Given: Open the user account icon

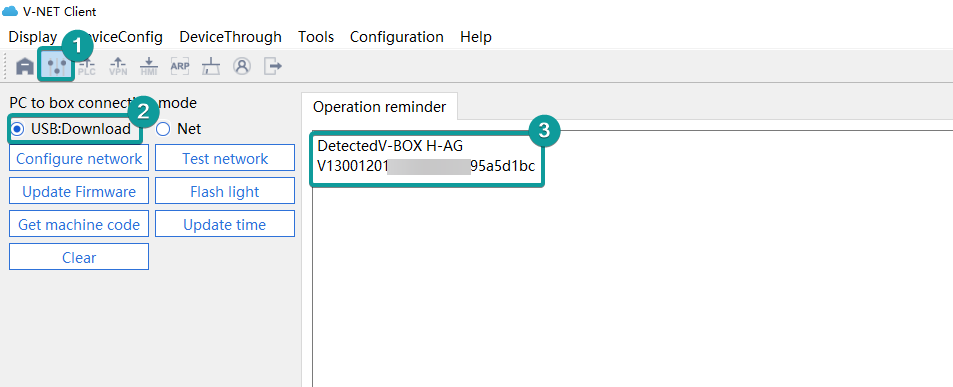Looking at the screenshot, I should point(242,66).
